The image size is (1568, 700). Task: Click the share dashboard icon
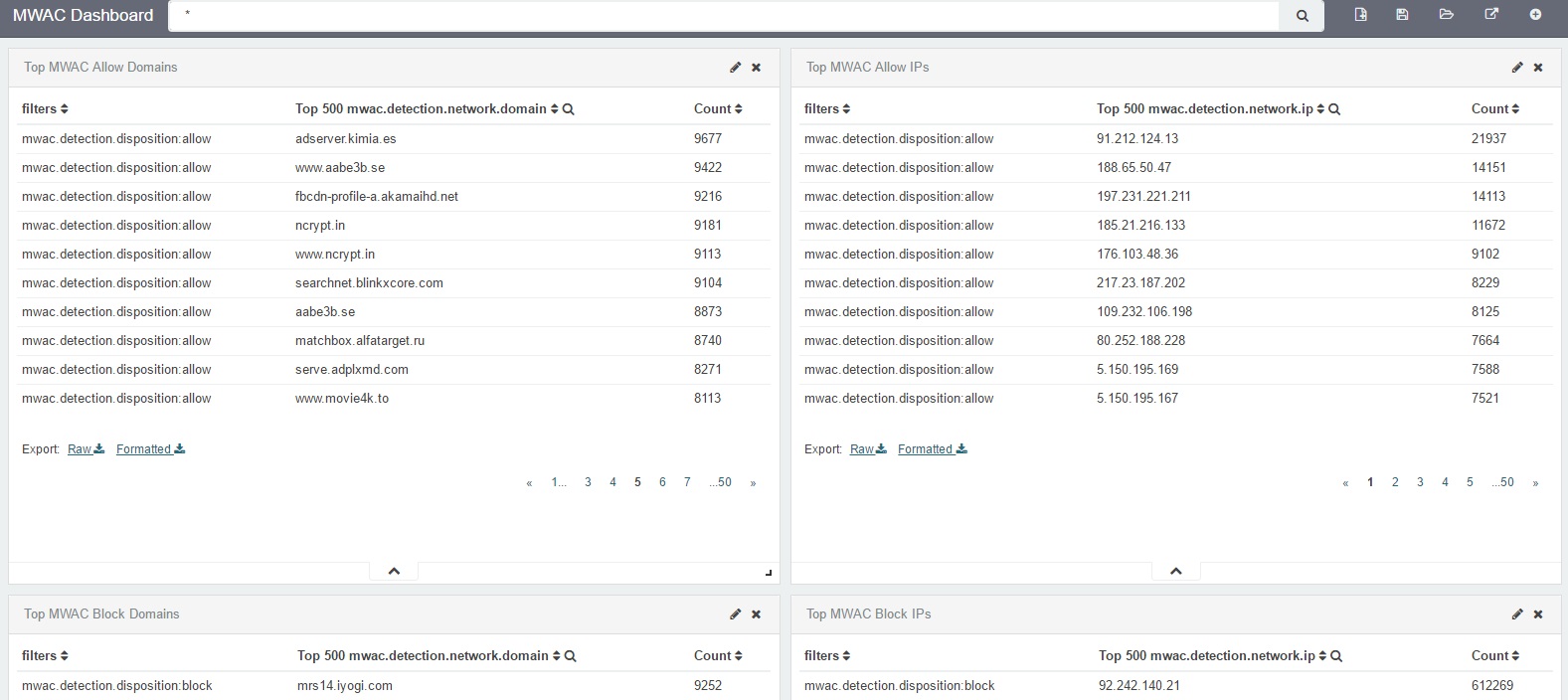point(1490,15)
